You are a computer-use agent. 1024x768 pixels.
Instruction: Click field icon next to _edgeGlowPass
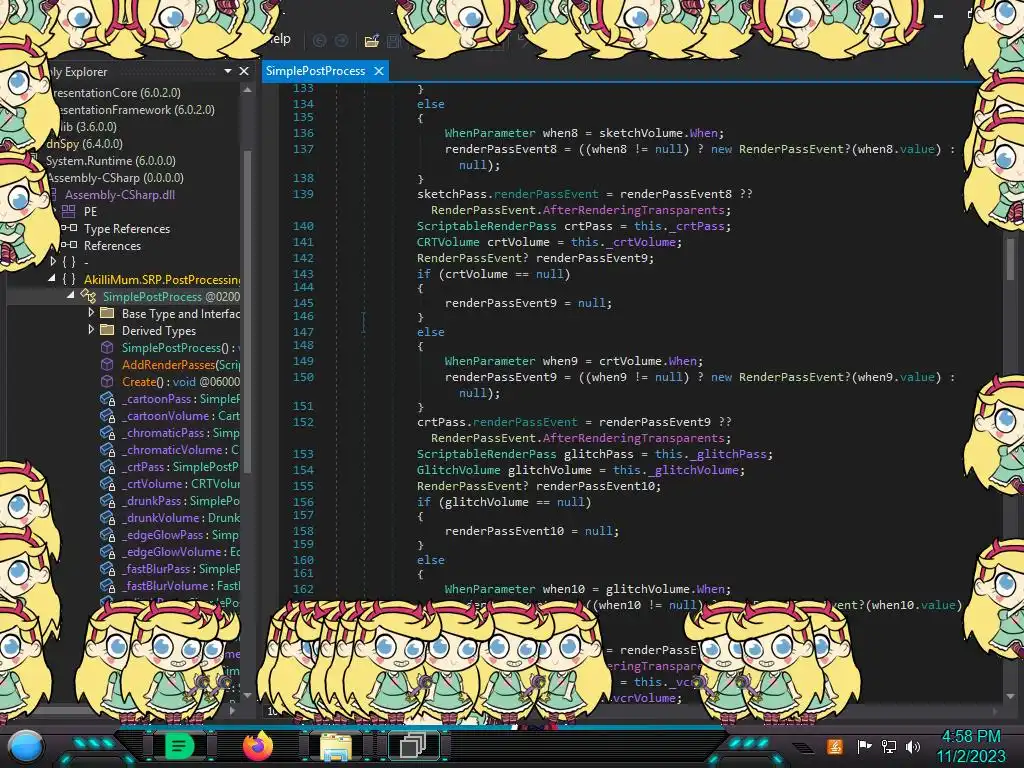pos(107,534)
